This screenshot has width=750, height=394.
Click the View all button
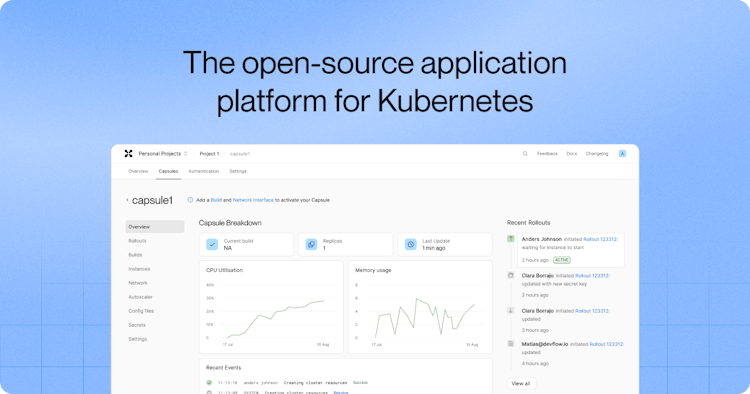pyautogui.click(x=521, y=383)
